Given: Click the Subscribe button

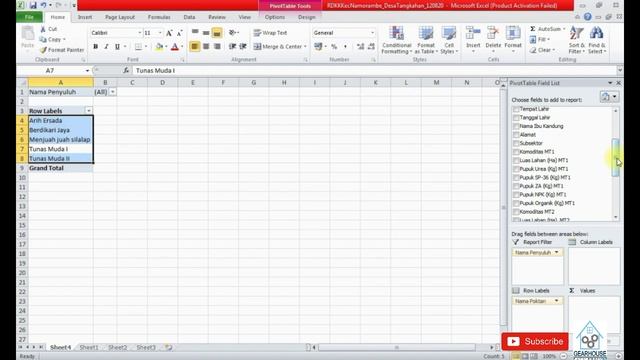Looking at the screenshot, I should pyautogui.click(x=535, y=341).
